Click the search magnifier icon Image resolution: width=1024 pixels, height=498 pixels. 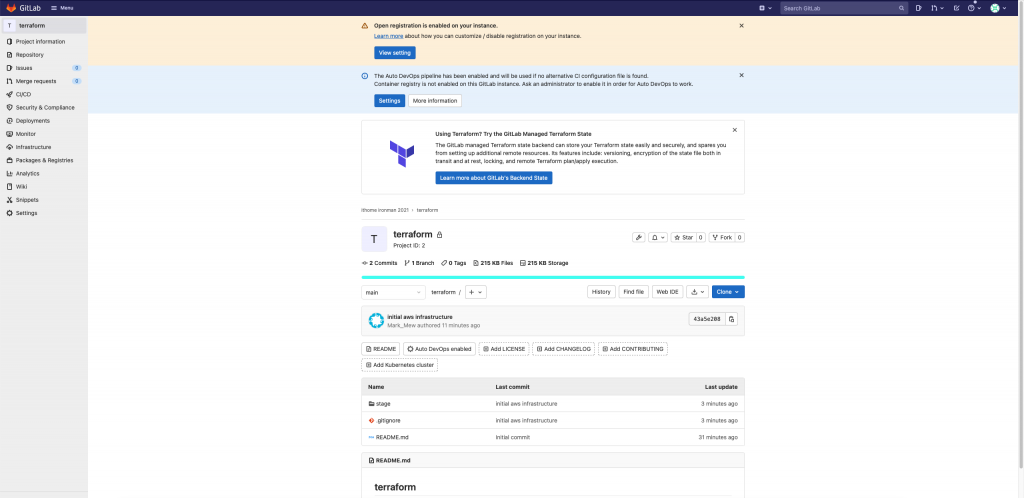tap(901, 8)
